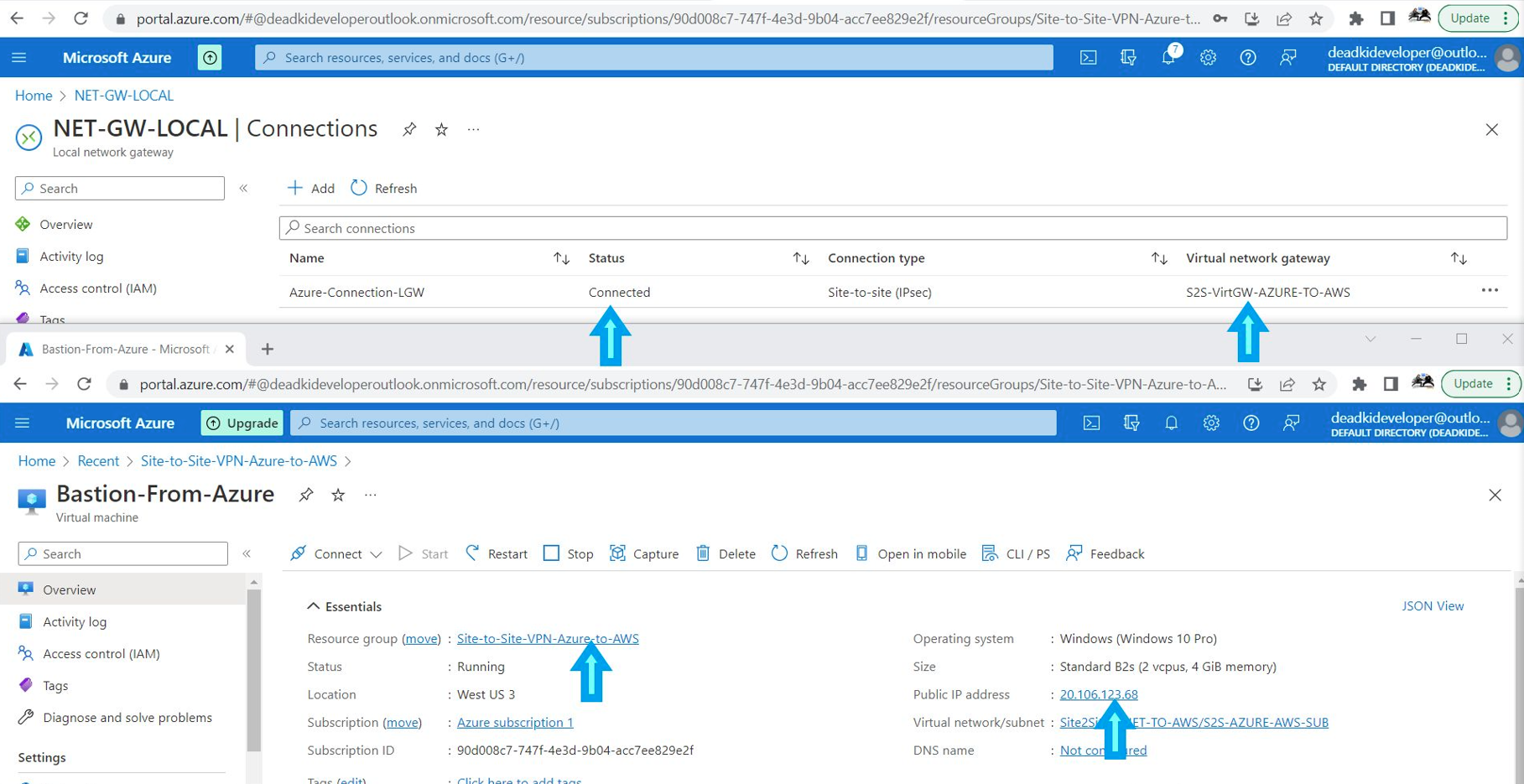1524x784 pixels.
Task: Pin the Bastion-From-Azure virtual machine blade
Action: (306, 495)
